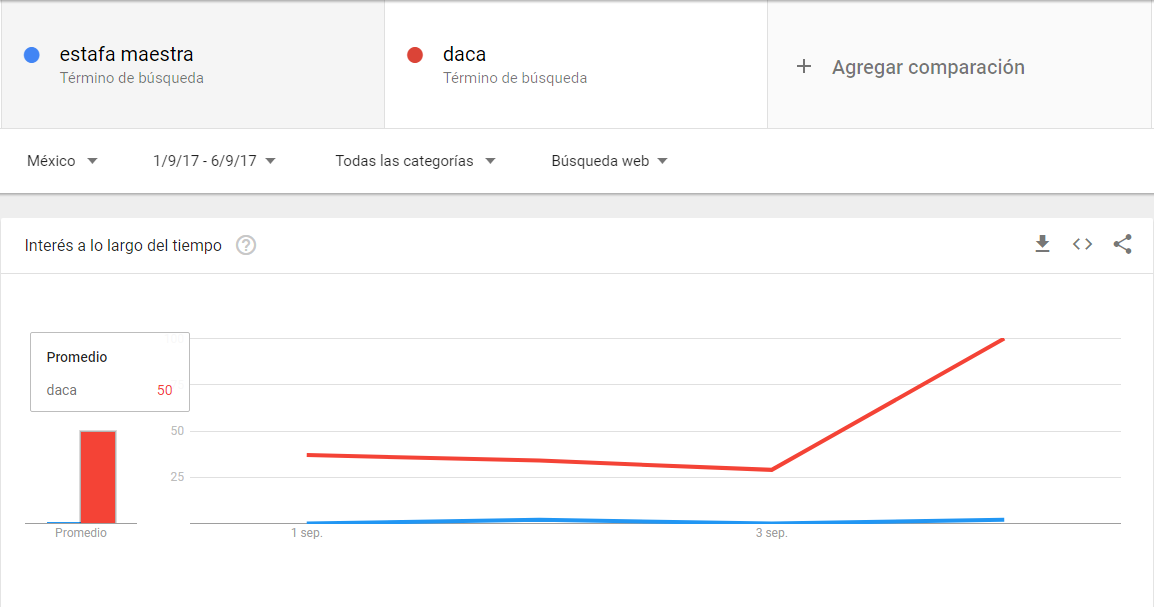Click the red dot for daca
This screenshot has height=607, width=1154.
point(415,54)
